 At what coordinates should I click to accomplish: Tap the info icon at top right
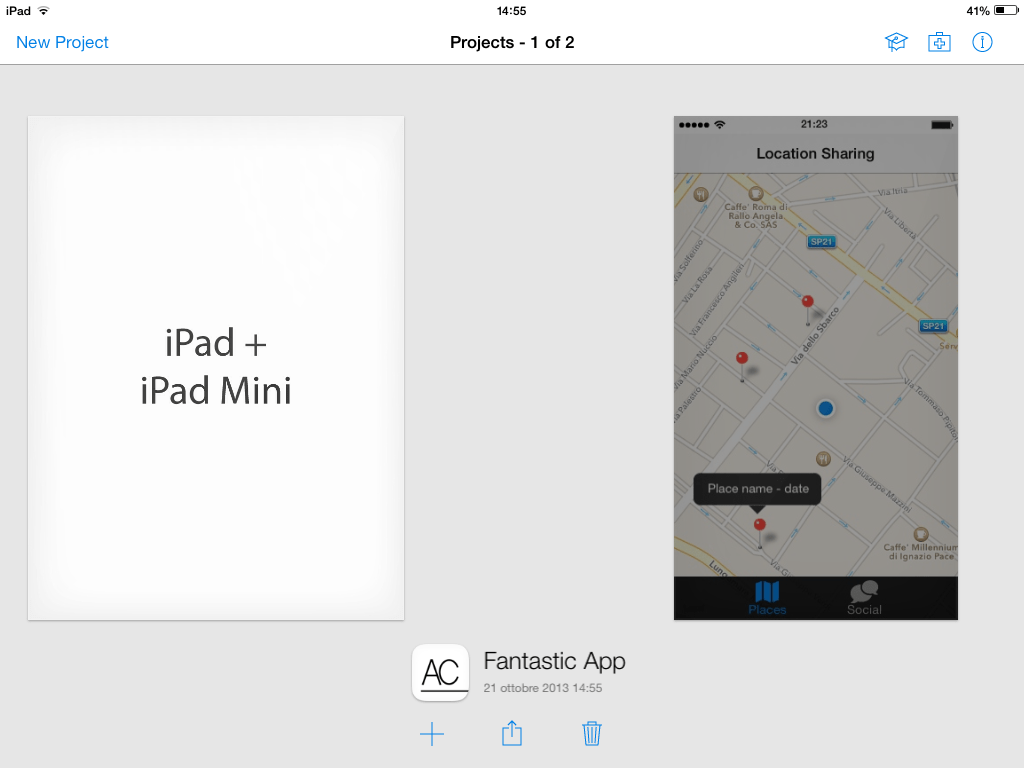(x=982, y=42)
